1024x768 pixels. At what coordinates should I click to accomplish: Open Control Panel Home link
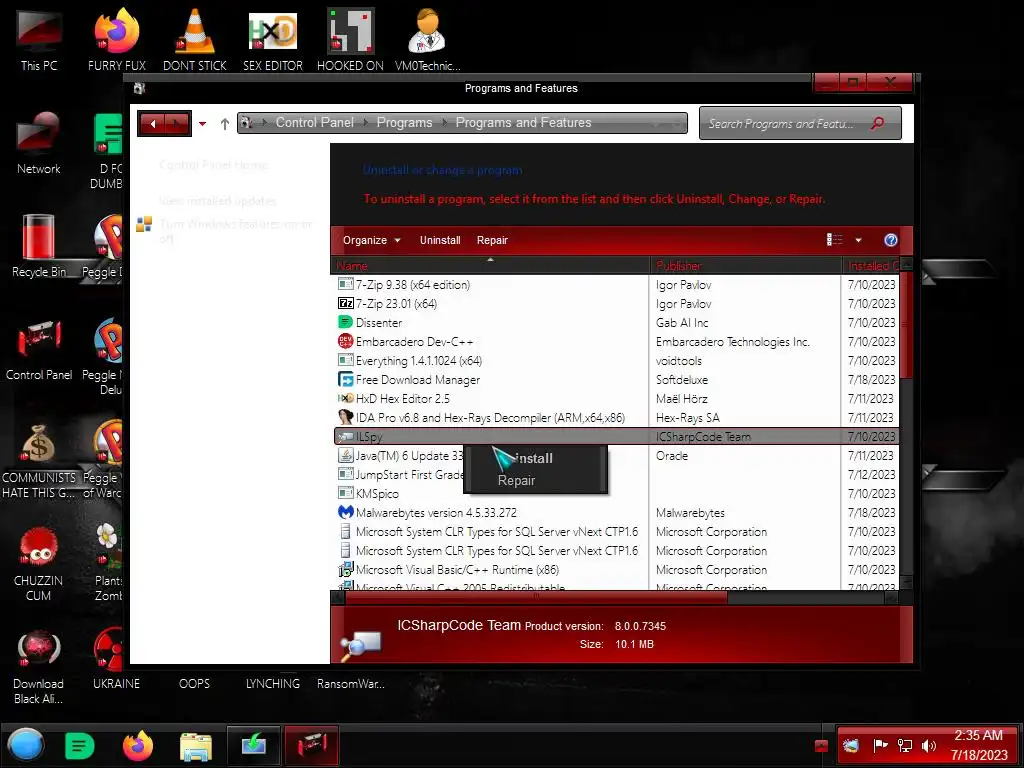point(213,165)
